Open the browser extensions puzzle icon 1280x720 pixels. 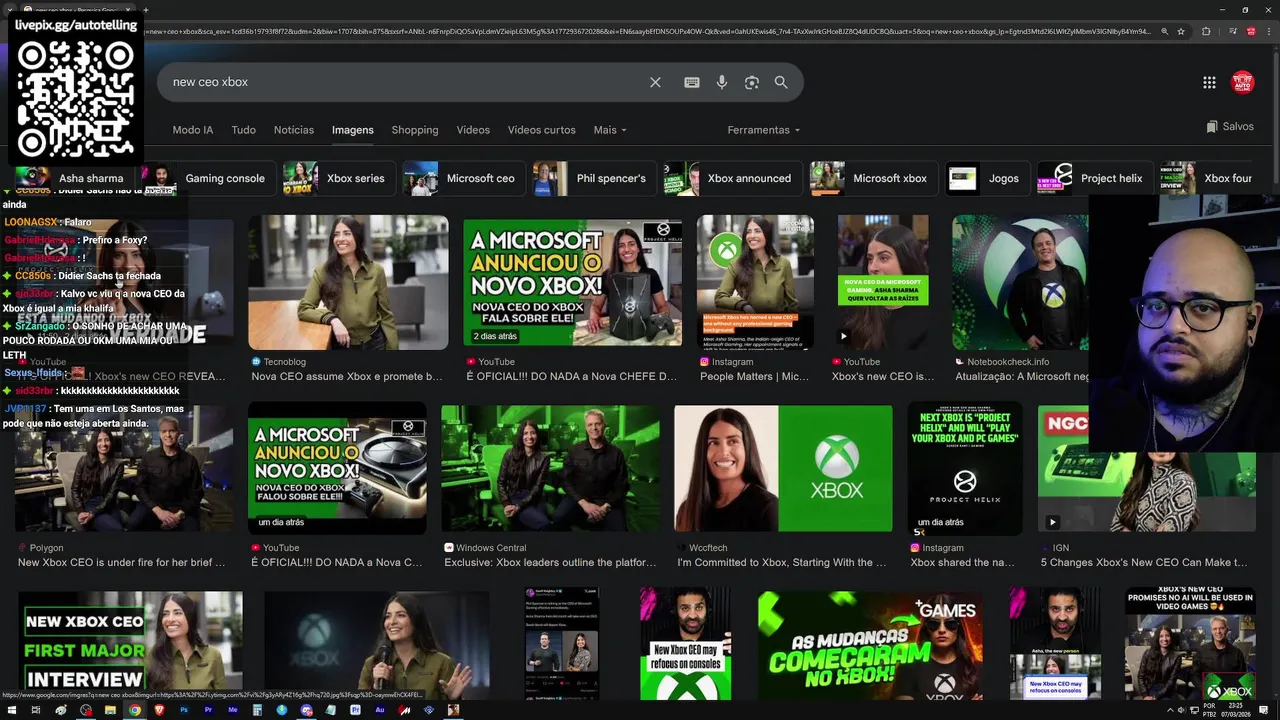point(1206,31)
